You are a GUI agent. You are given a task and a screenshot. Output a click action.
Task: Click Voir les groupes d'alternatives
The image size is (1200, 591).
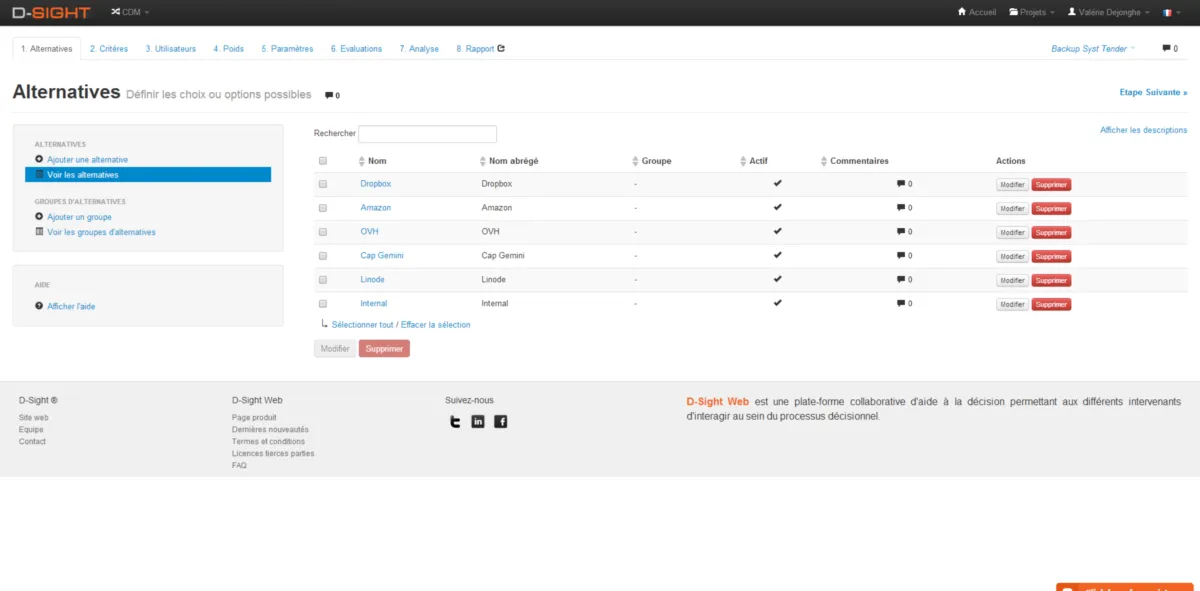click(101, 232)
